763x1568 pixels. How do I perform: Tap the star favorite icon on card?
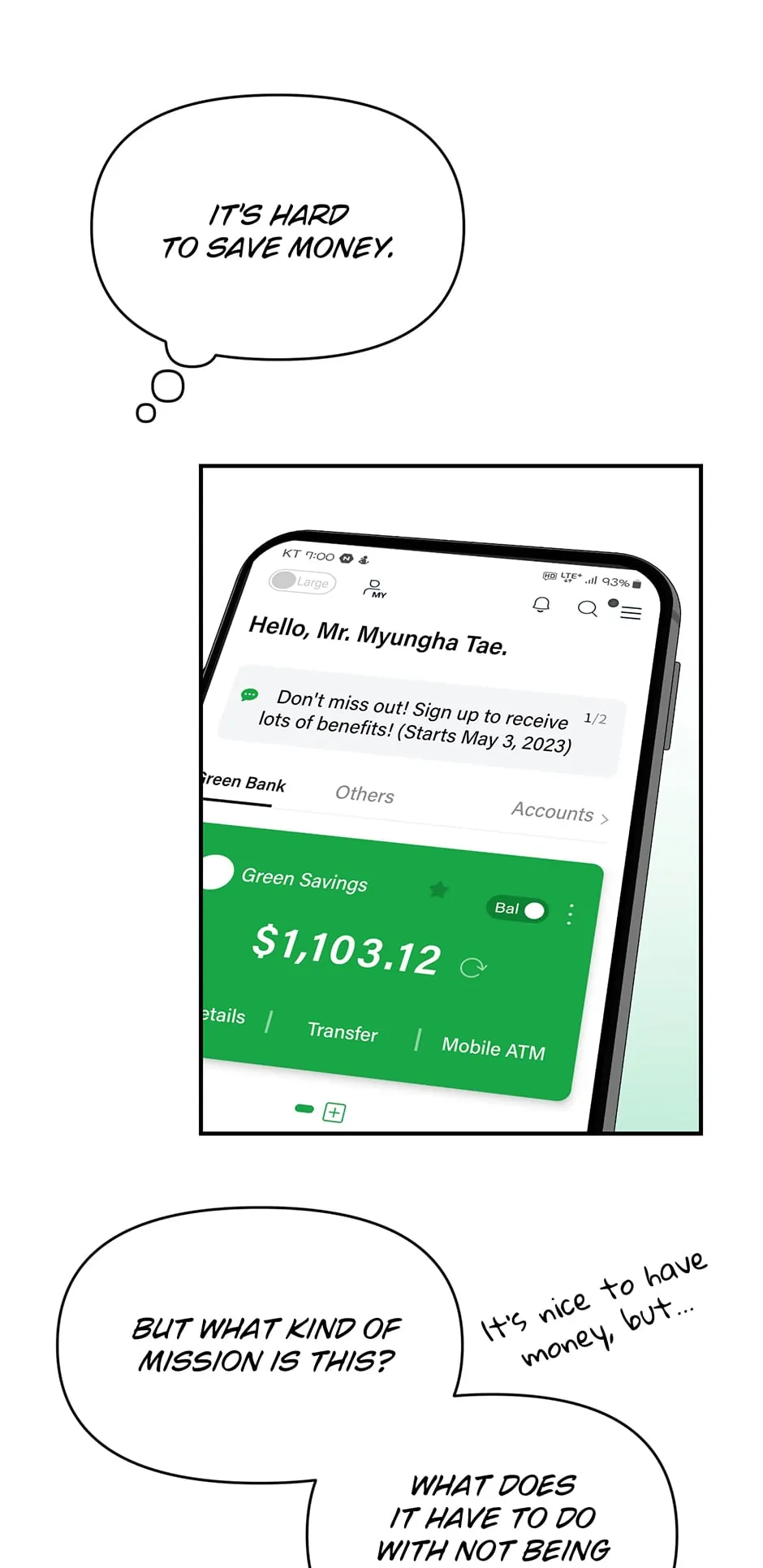coord(438,890)
